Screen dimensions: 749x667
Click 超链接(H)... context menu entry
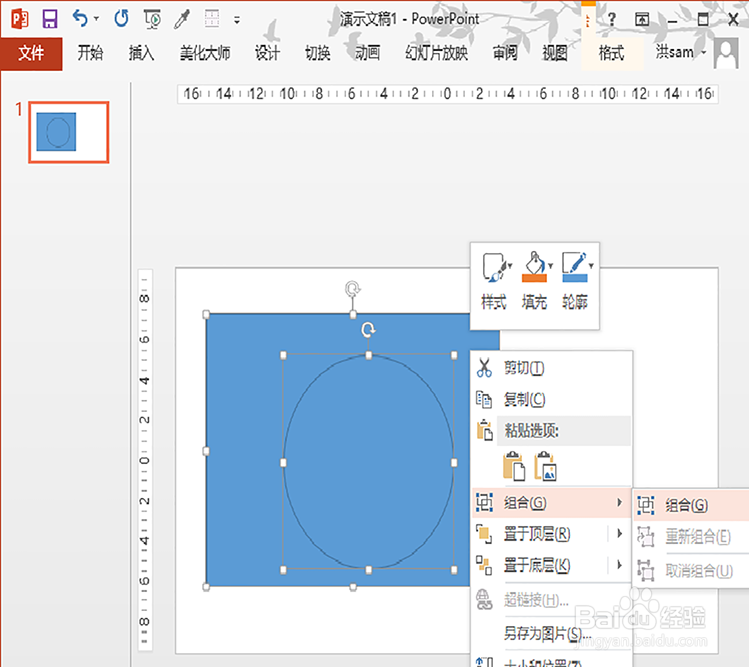tap(552, 600)
